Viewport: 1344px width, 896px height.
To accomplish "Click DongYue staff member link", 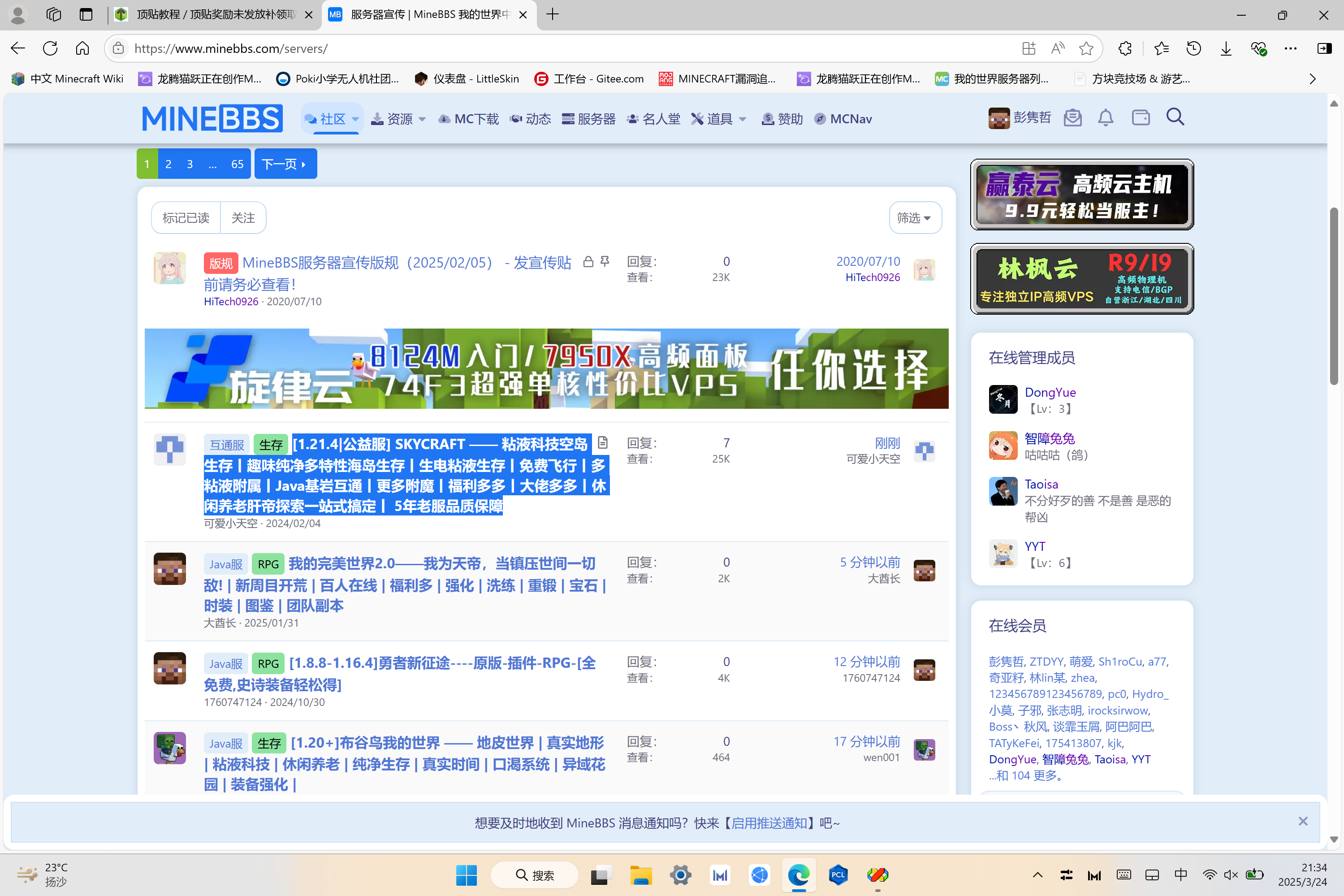I will pos(1050,392).
